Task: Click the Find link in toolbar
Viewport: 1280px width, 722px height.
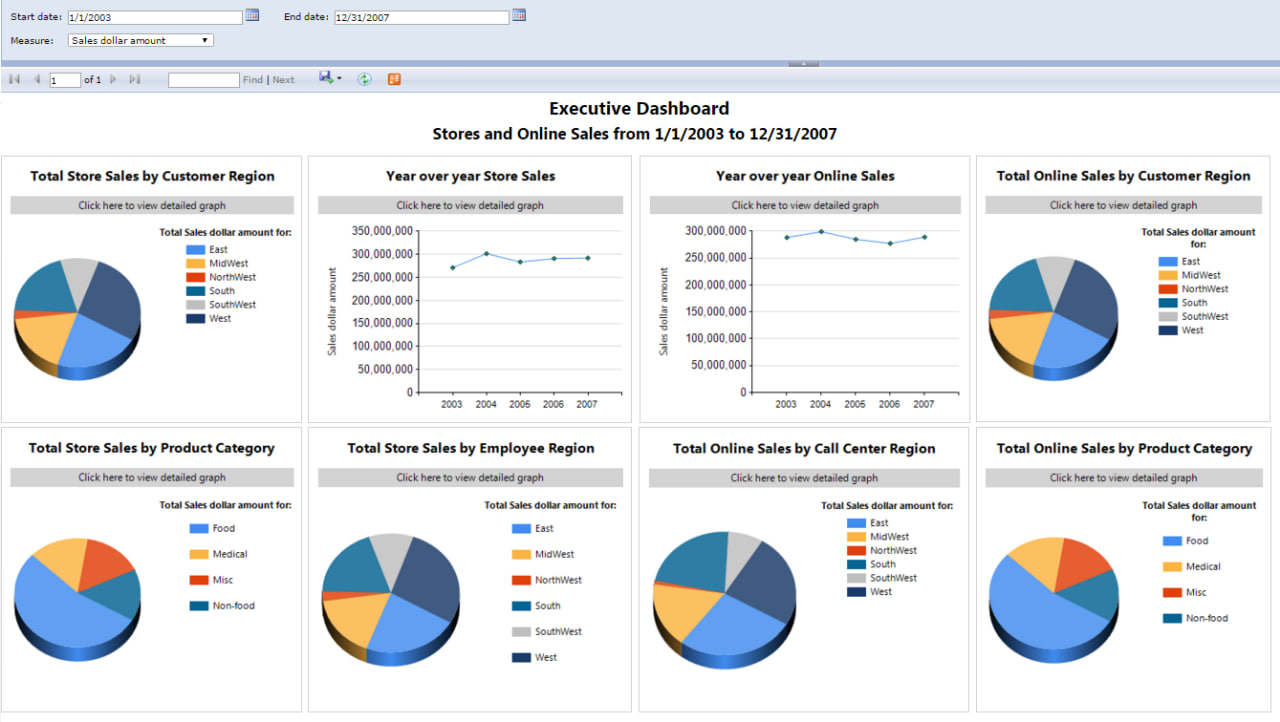Action: point(253,80)
